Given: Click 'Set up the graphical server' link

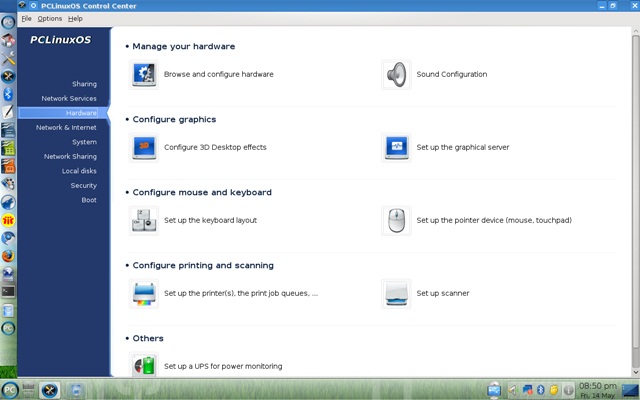Looking at the screenshot, I should coord(463,147).
